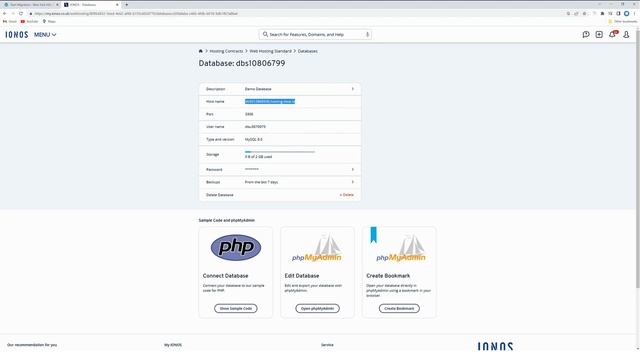Open a new browser tab
Image resolution: width=640 pixels, height=360 pixels.
(127, 4)
